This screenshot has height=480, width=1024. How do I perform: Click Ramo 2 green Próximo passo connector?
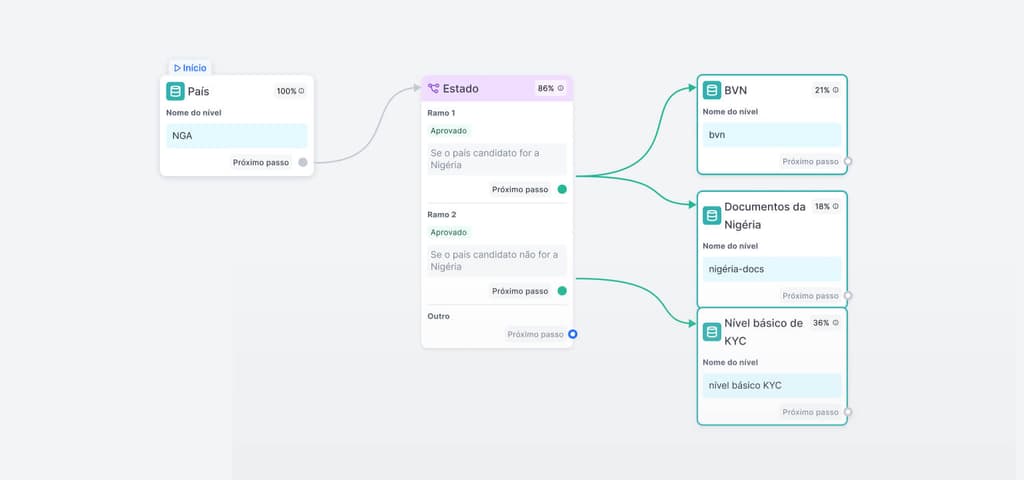click(562, 291)
